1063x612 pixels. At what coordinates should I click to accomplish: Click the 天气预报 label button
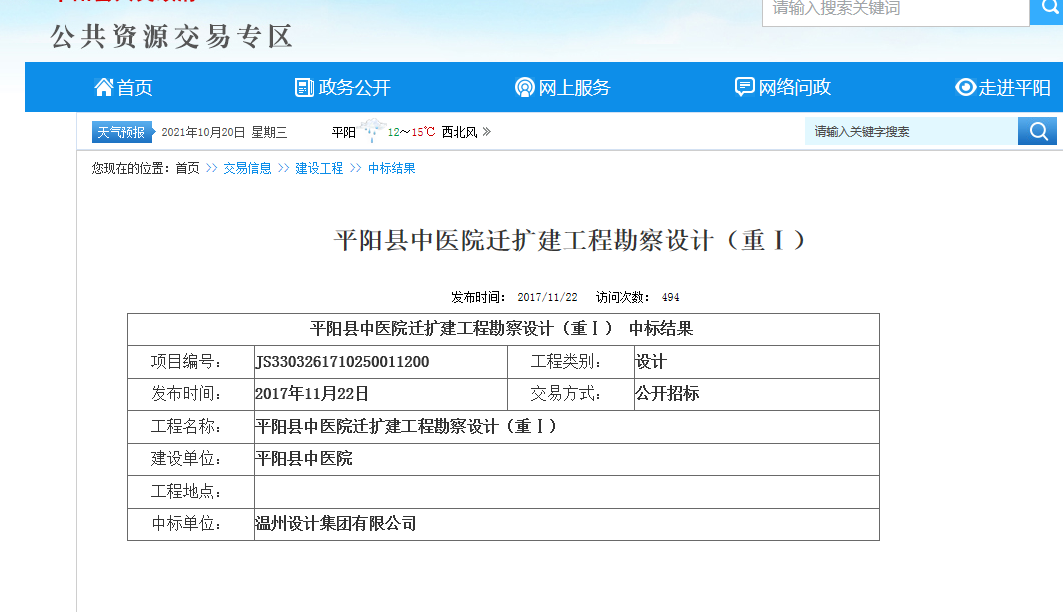tap(121, 132)
